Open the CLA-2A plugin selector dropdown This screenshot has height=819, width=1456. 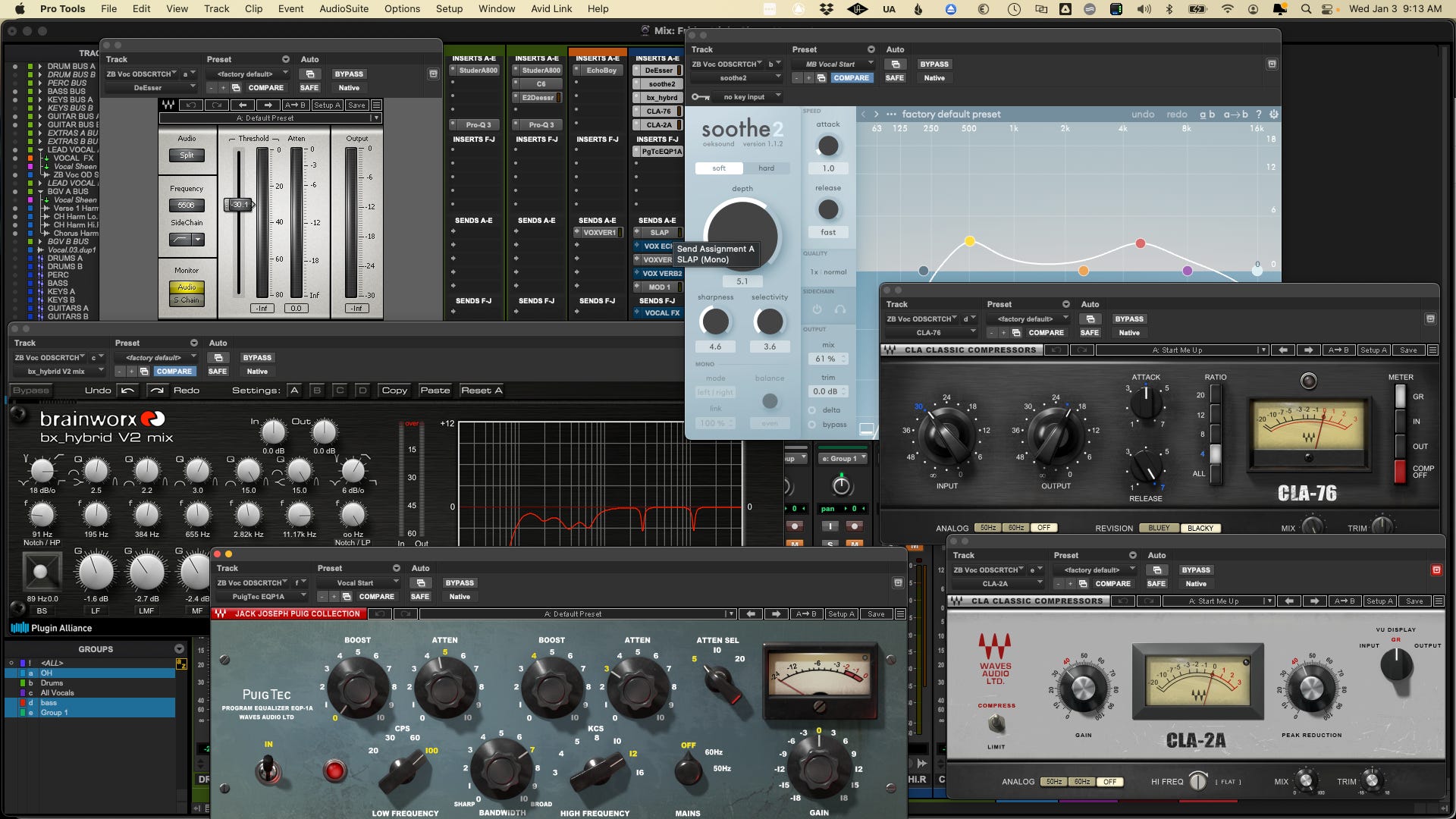pos(1000,584)
